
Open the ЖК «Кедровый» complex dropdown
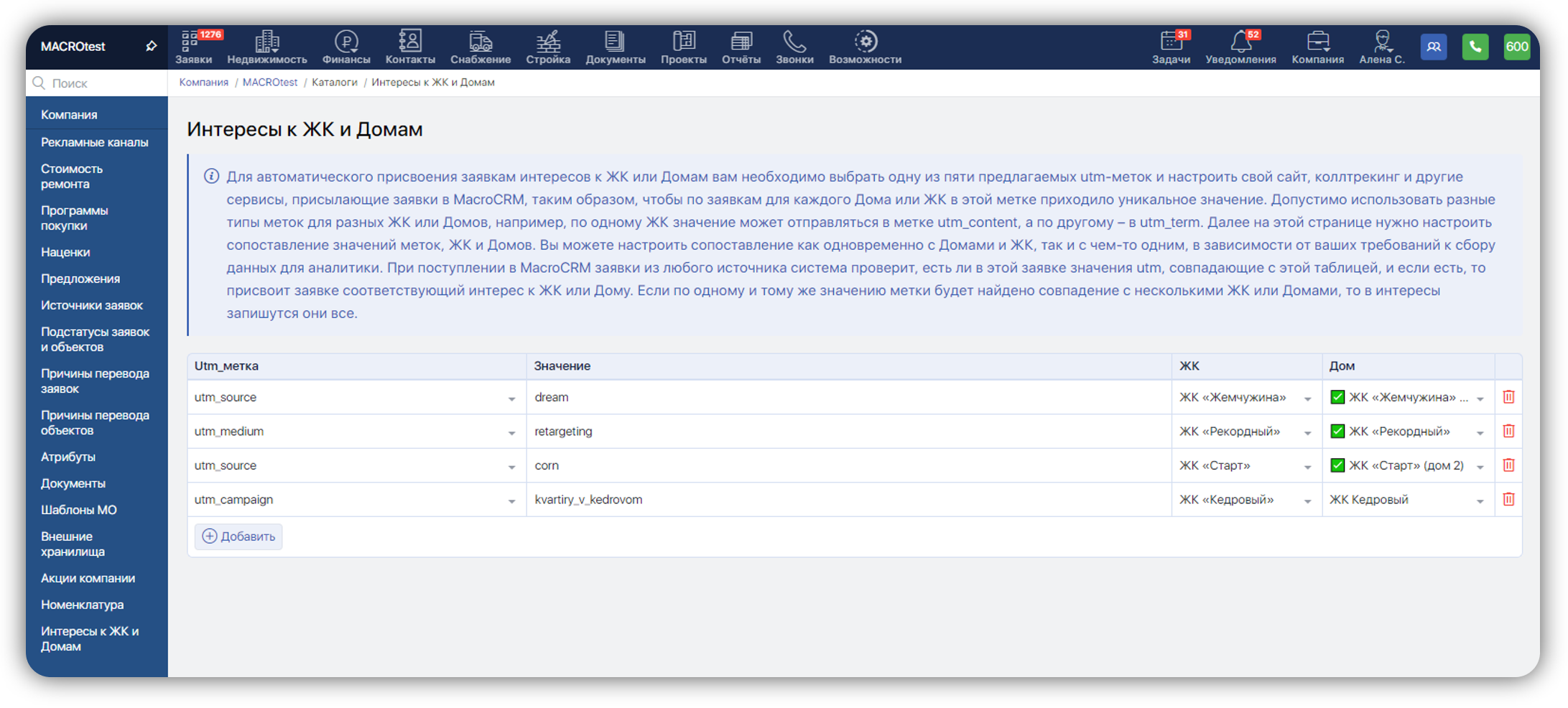click(1307, 500)
